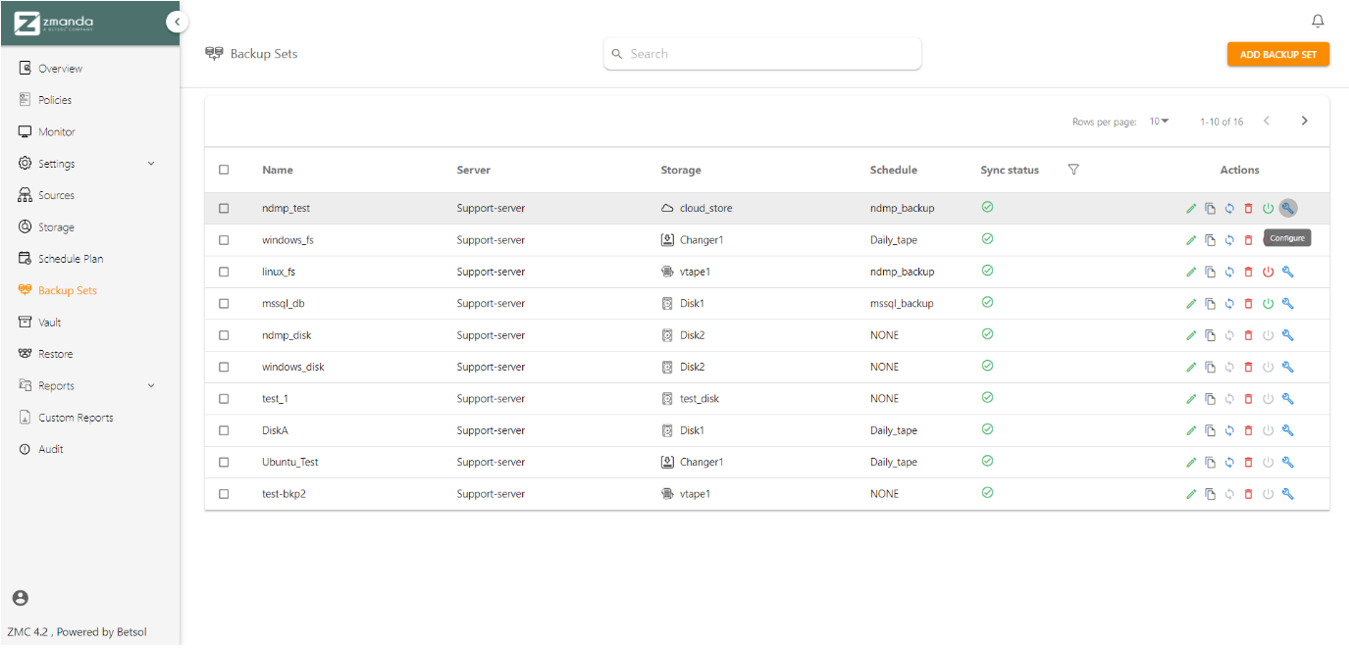Expand the Reports submenu in the sidebar

(x=151, y=385)
